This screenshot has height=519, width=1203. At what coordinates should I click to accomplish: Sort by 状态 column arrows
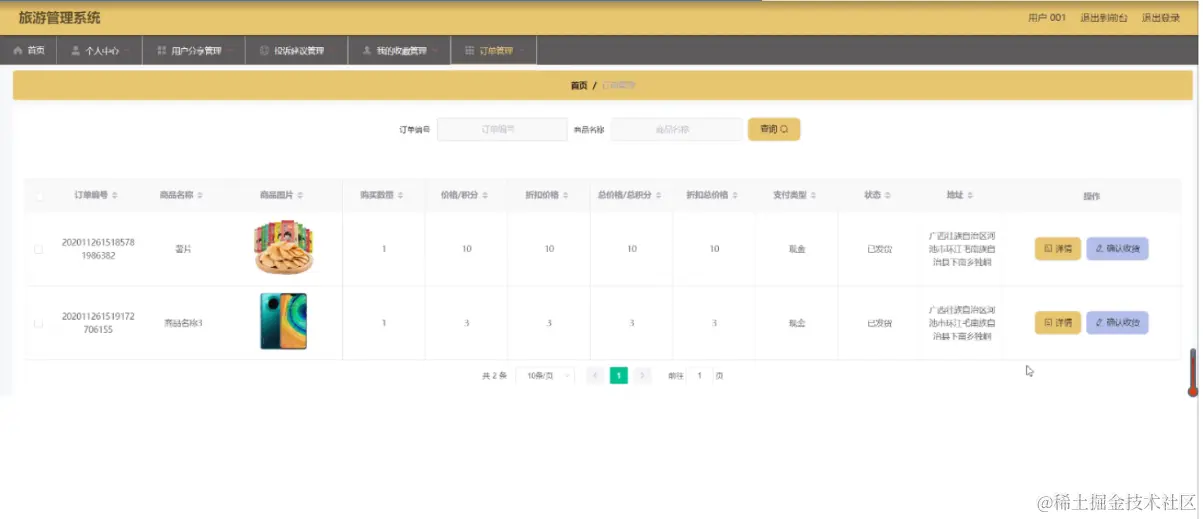888,195
